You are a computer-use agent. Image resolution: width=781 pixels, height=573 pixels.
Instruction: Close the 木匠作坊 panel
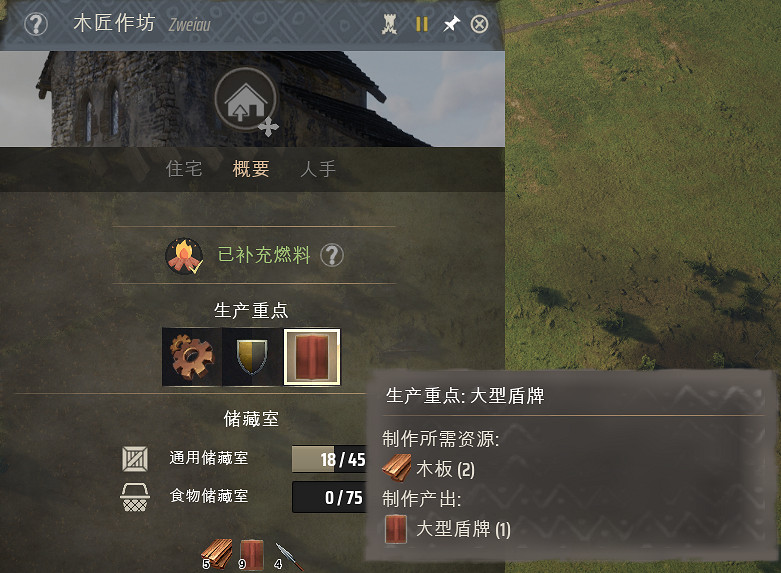point(479,24)
